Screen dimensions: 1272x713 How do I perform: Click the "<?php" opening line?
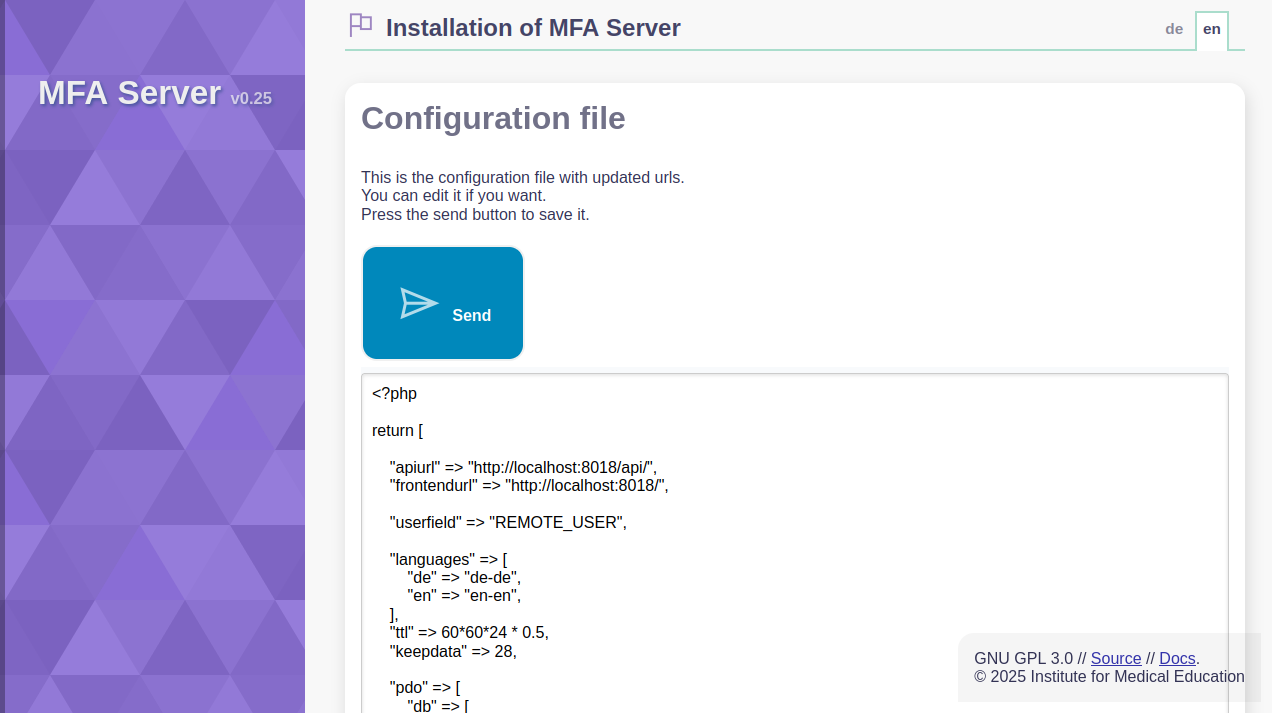[x=394, y=393]
